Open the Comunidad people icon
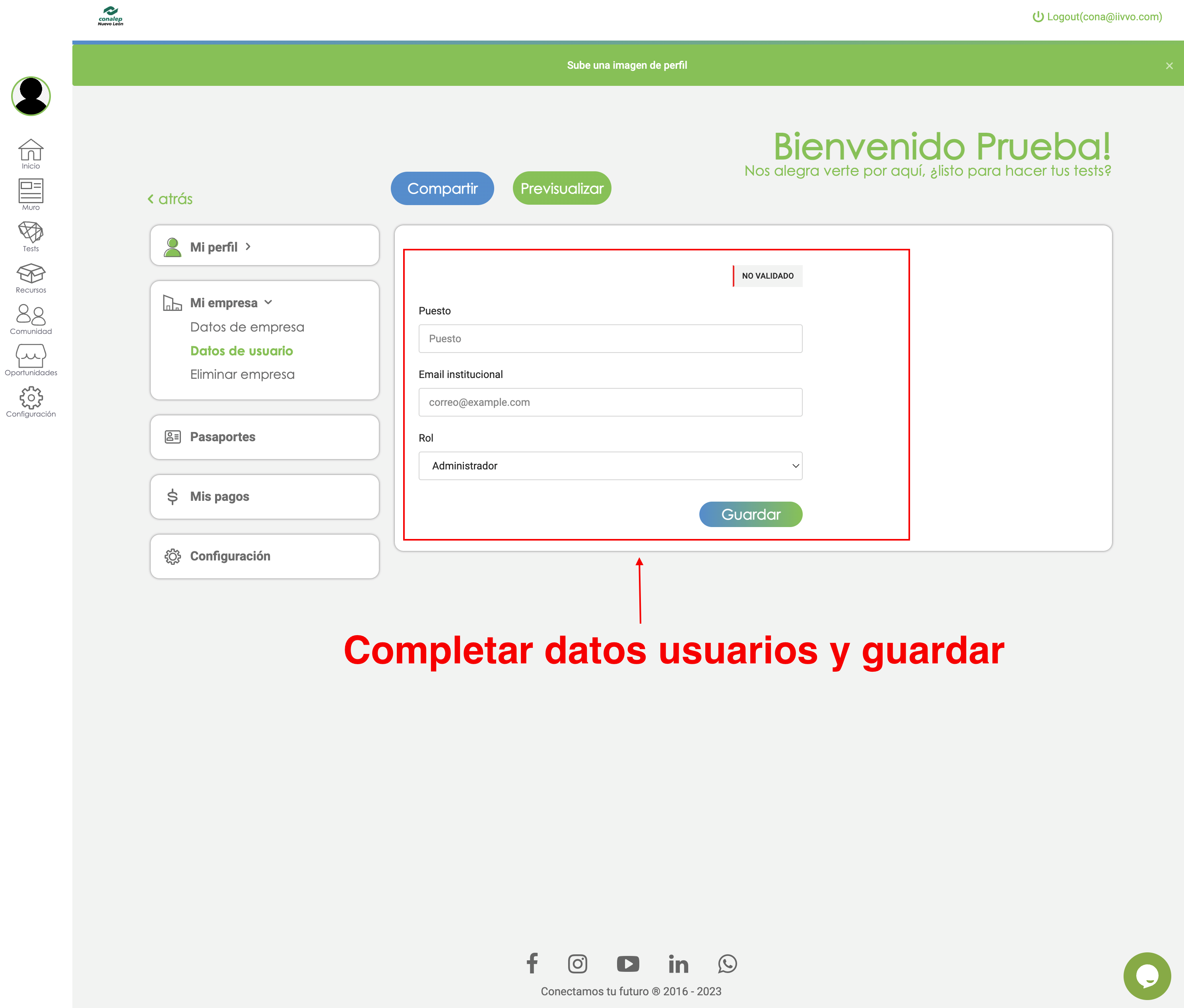This screenshot has width=1184, height=1008. point(31,315)
